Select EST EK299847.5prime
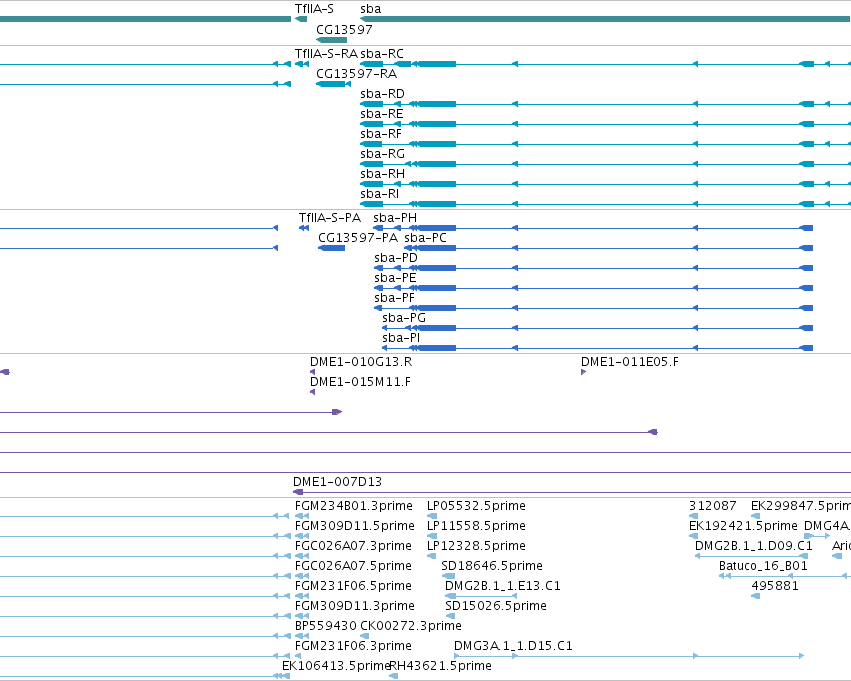 coord(801,506)
